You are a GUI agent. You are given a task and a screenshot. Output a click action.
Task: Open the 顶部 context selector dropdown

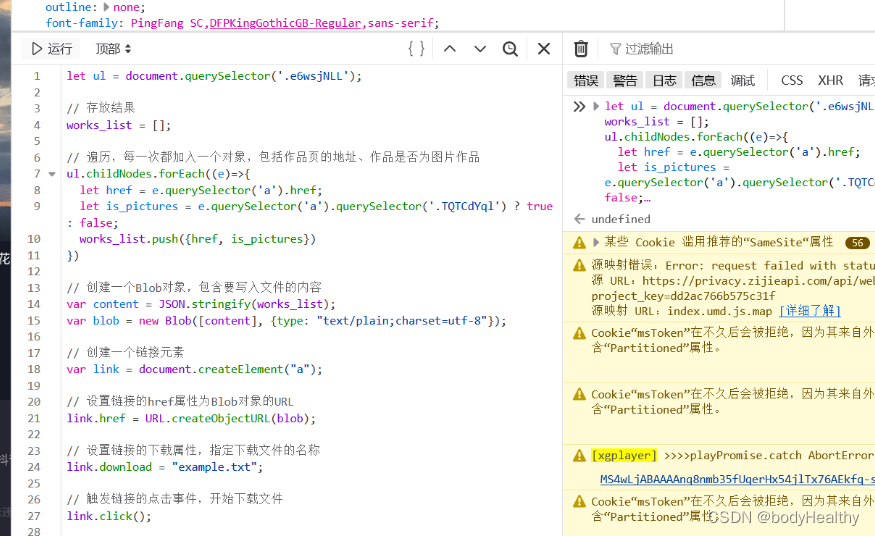pyautogui.click(x=113, y=49)
